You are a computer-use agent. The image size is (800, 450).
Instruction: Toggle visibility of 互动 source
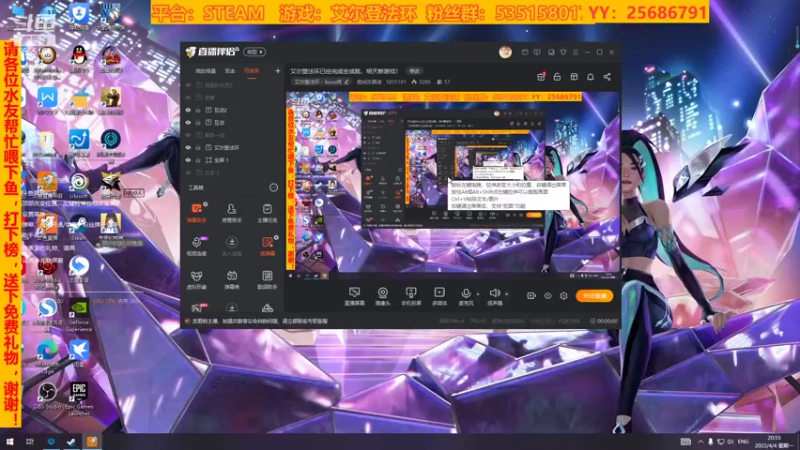(x=188, y=122)
